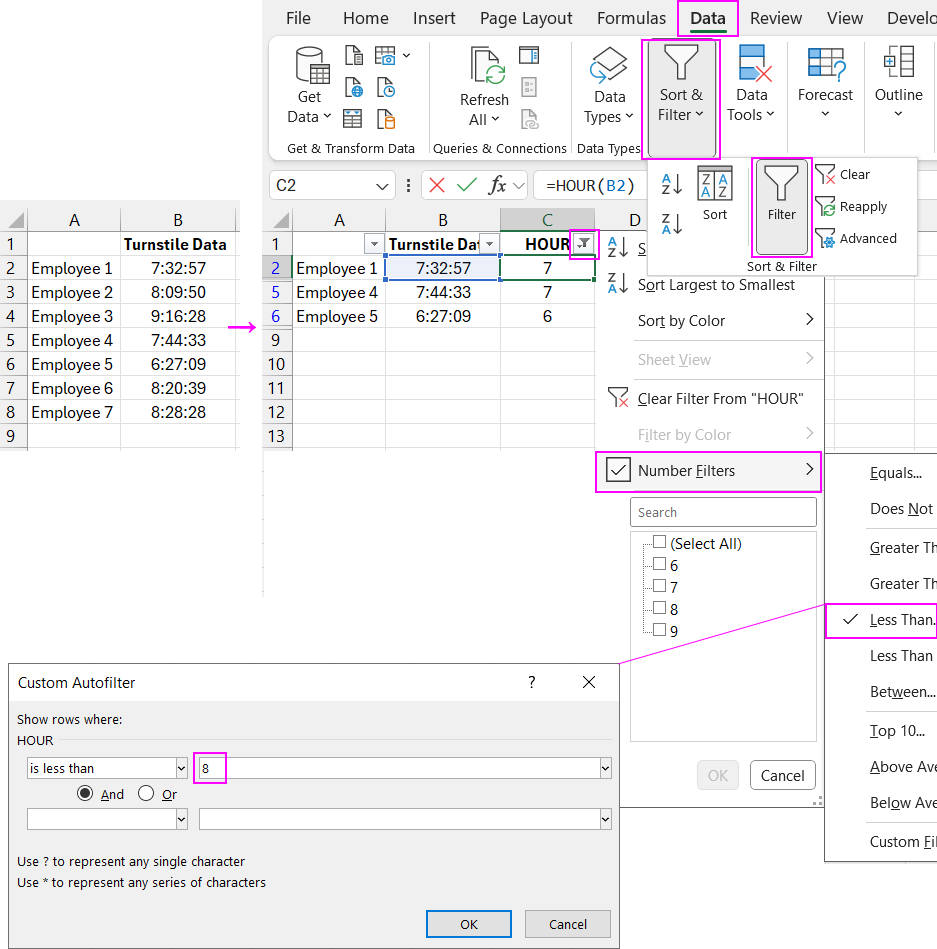Click the Advanced filter icon

[x=826, y=238]
